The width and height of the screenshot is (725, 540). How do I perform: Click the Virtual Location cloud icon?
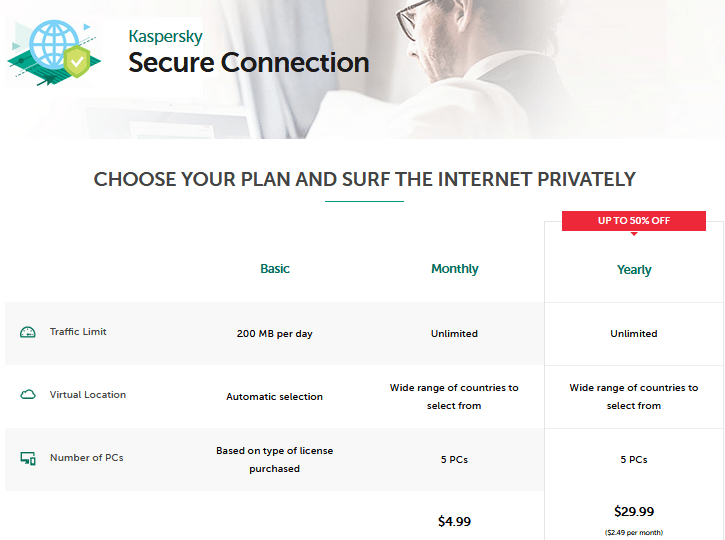[x=28, y=394]
